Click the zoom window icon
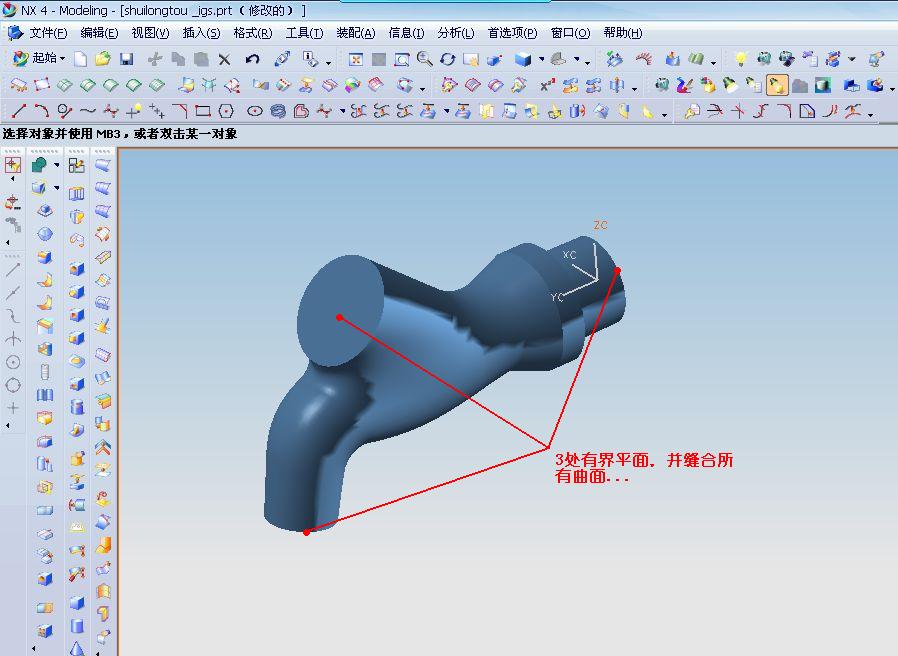Image resolution: width=898 pixels, height=656 pixels. click(401, 59)
